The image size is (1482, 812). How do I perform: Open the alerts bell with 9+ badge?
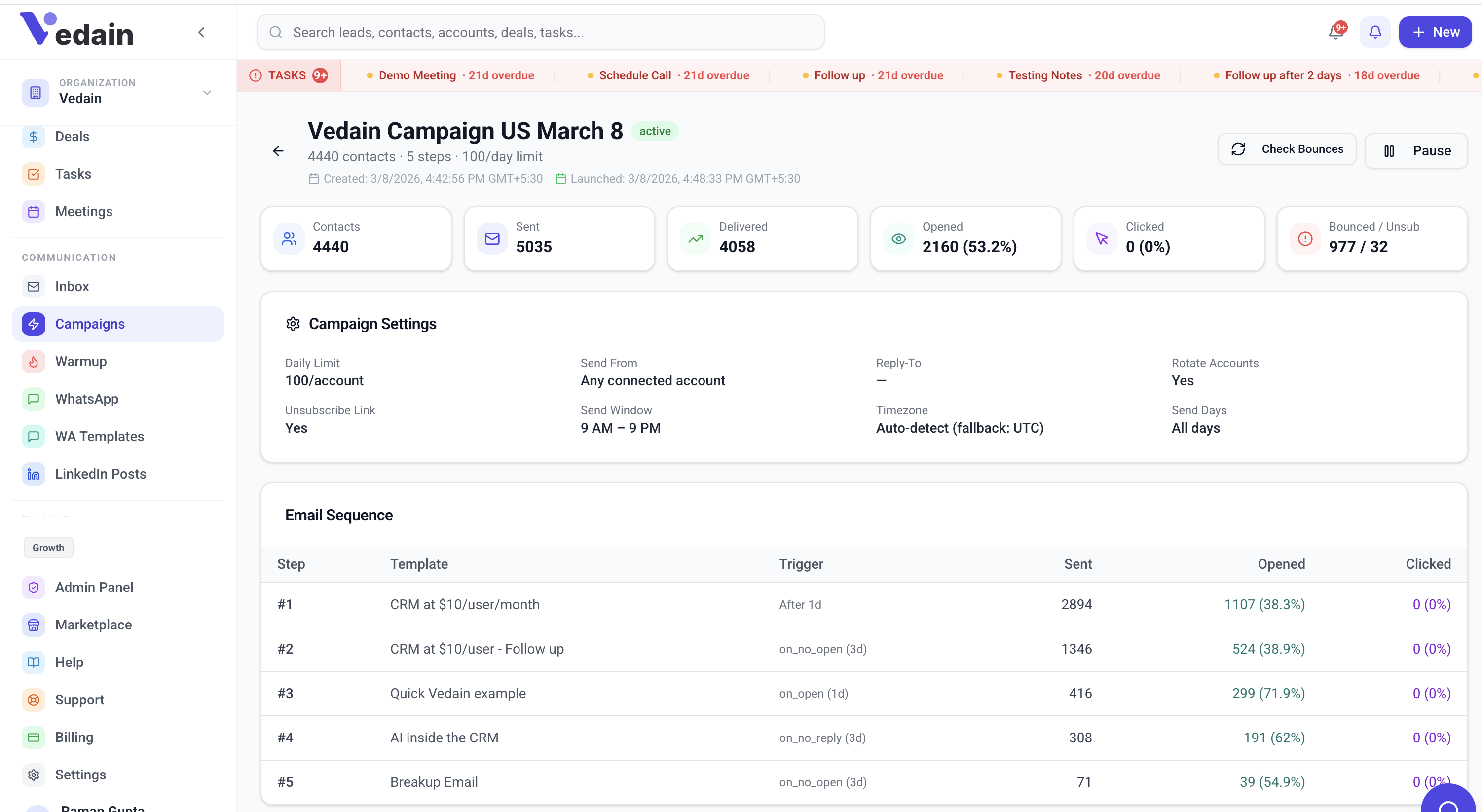click(1336, 32)
